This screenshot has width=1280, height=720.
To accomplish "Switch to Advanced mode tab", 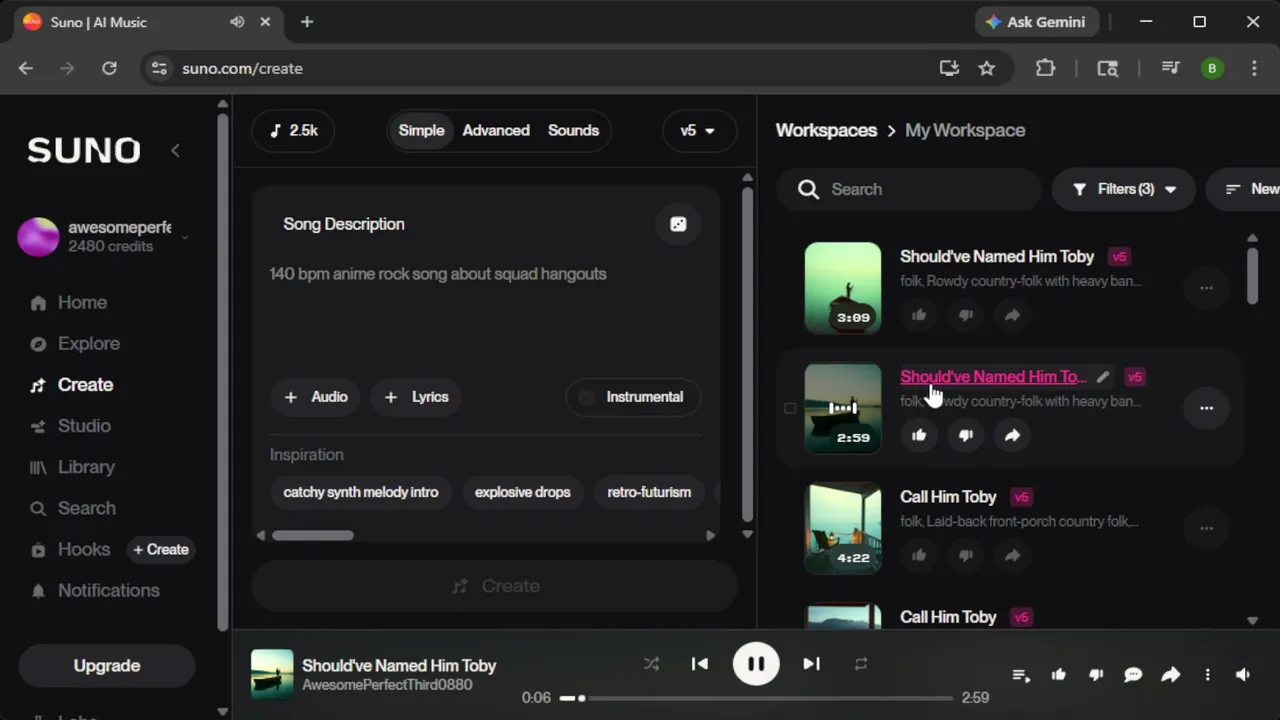I will (x=496, y=131).
